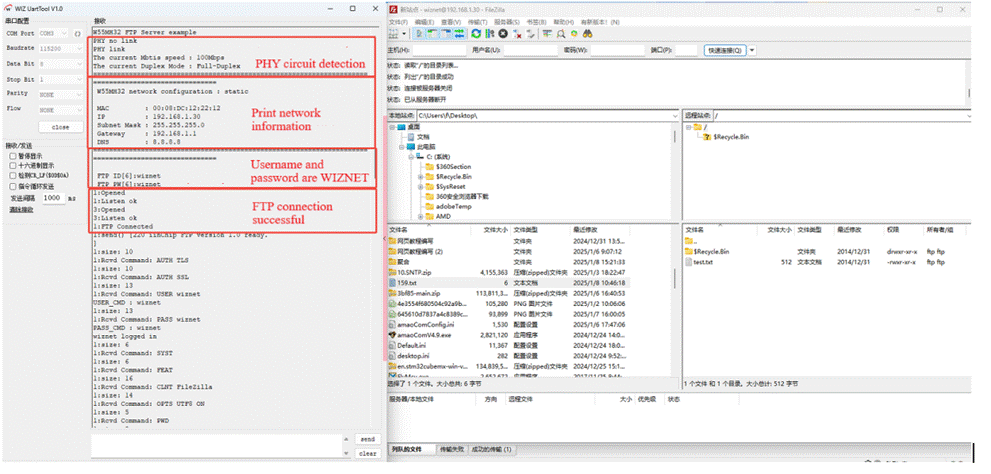
Task: Select test.txt in remote file list
Action: tap(703, 262)
